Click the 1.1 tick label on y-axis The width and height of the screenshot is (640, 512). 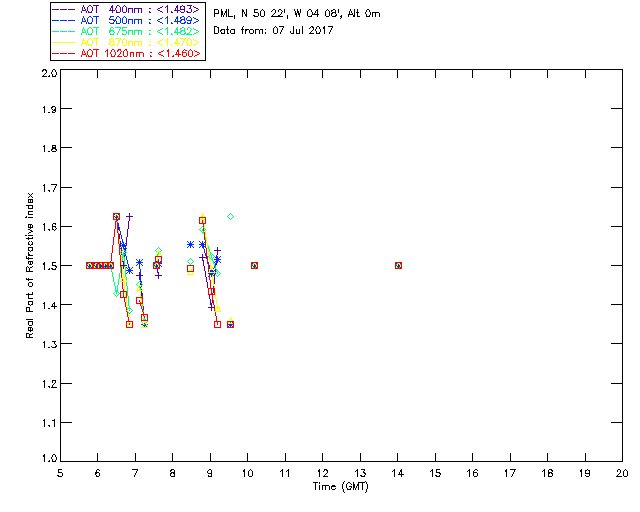point(49,423)
